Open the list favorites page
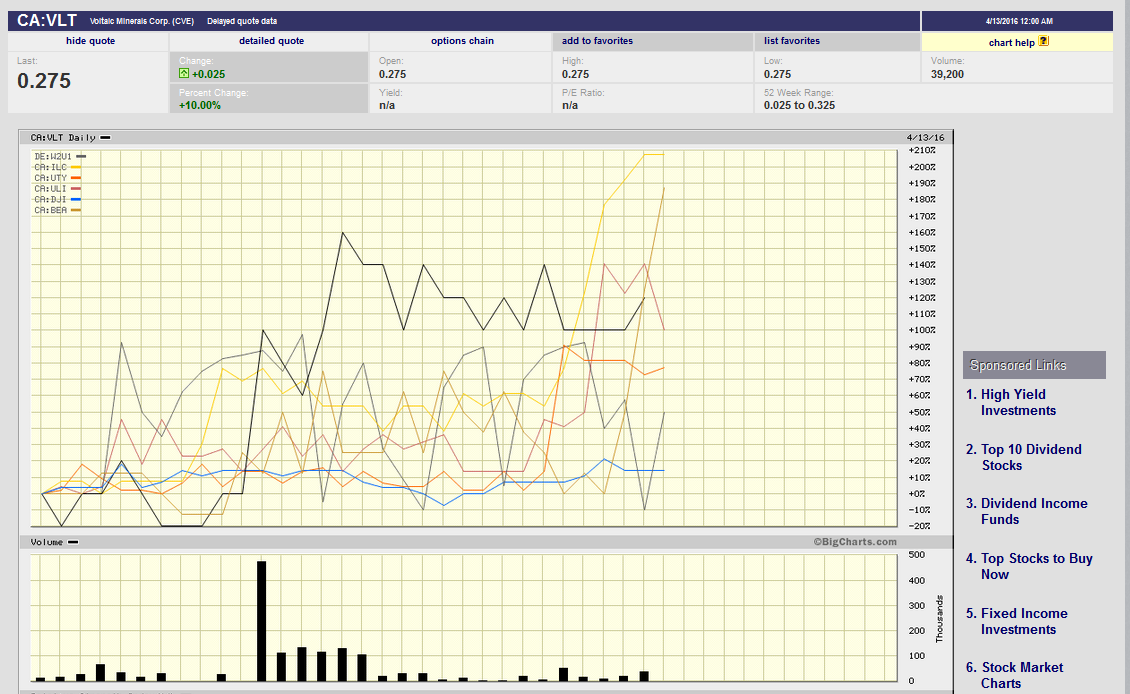Viewport: 1130px width, 694px height. (791, 41)
